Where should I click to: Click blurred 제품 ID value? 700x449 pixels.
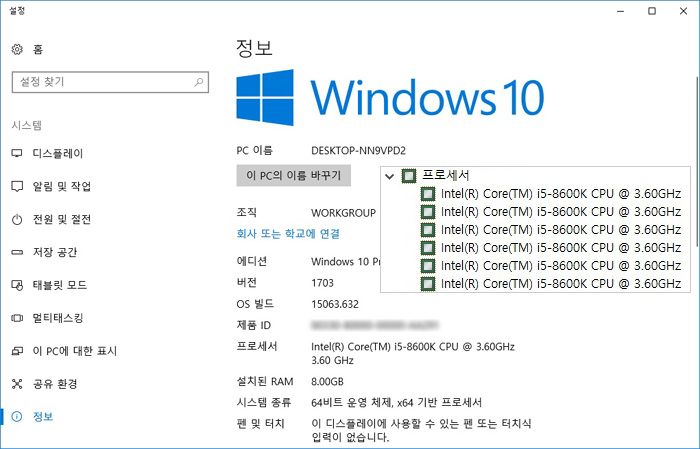coord(374,325)
